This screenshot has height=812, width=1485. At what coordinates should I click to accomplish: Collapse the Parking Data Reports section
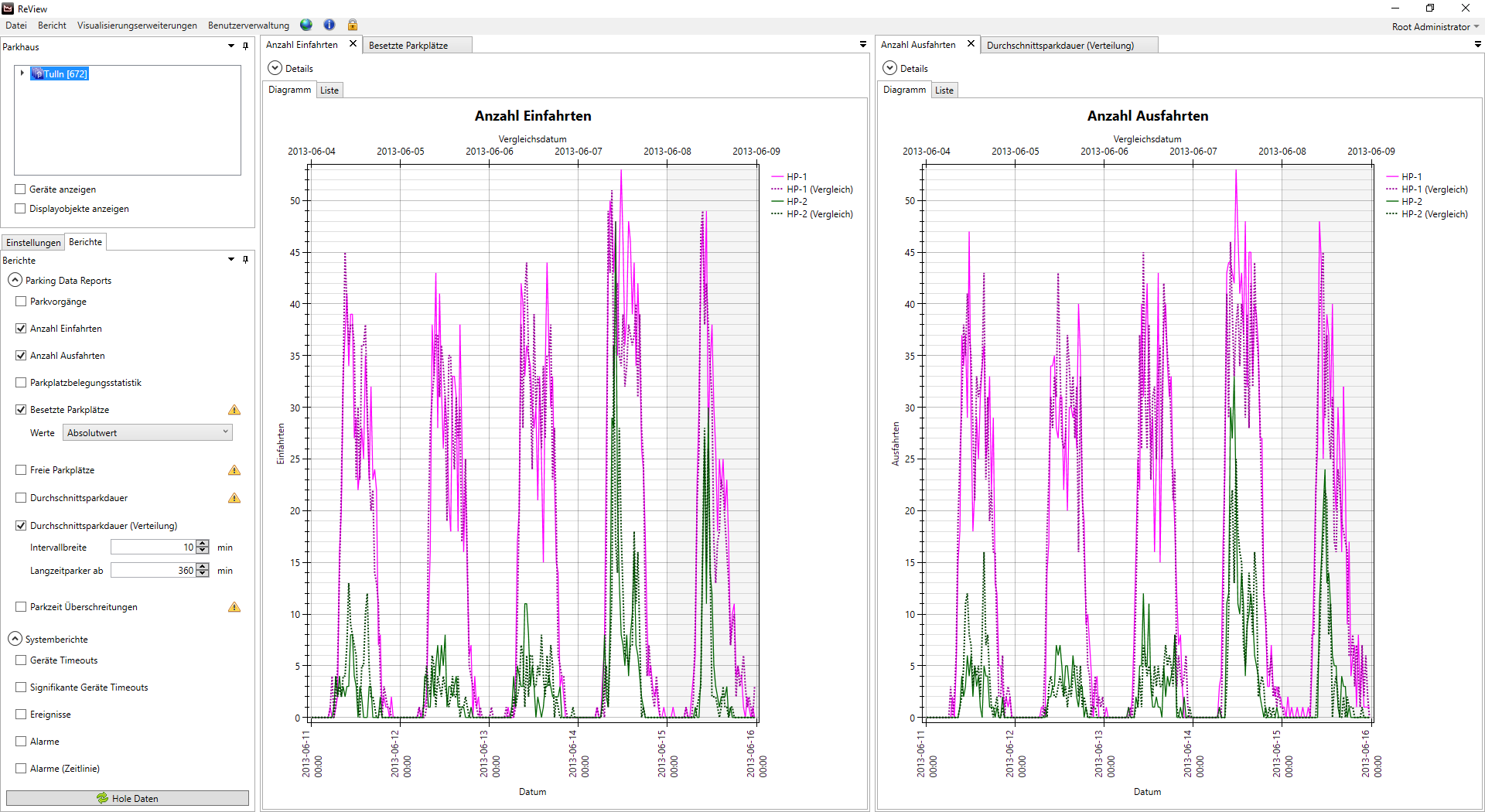point(15,280)
